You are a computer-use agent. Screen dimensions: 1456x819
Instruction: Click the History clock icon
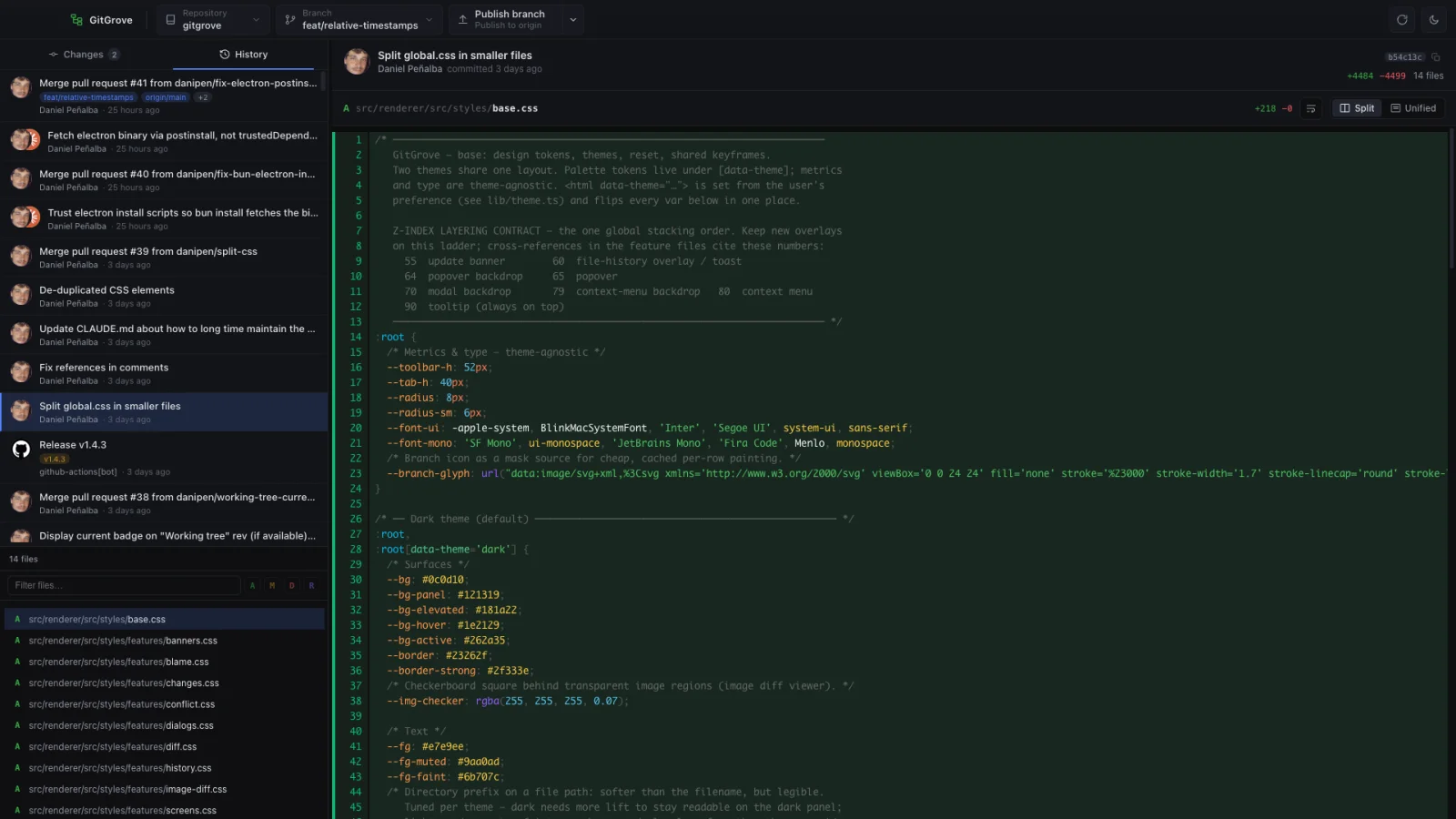225,55
